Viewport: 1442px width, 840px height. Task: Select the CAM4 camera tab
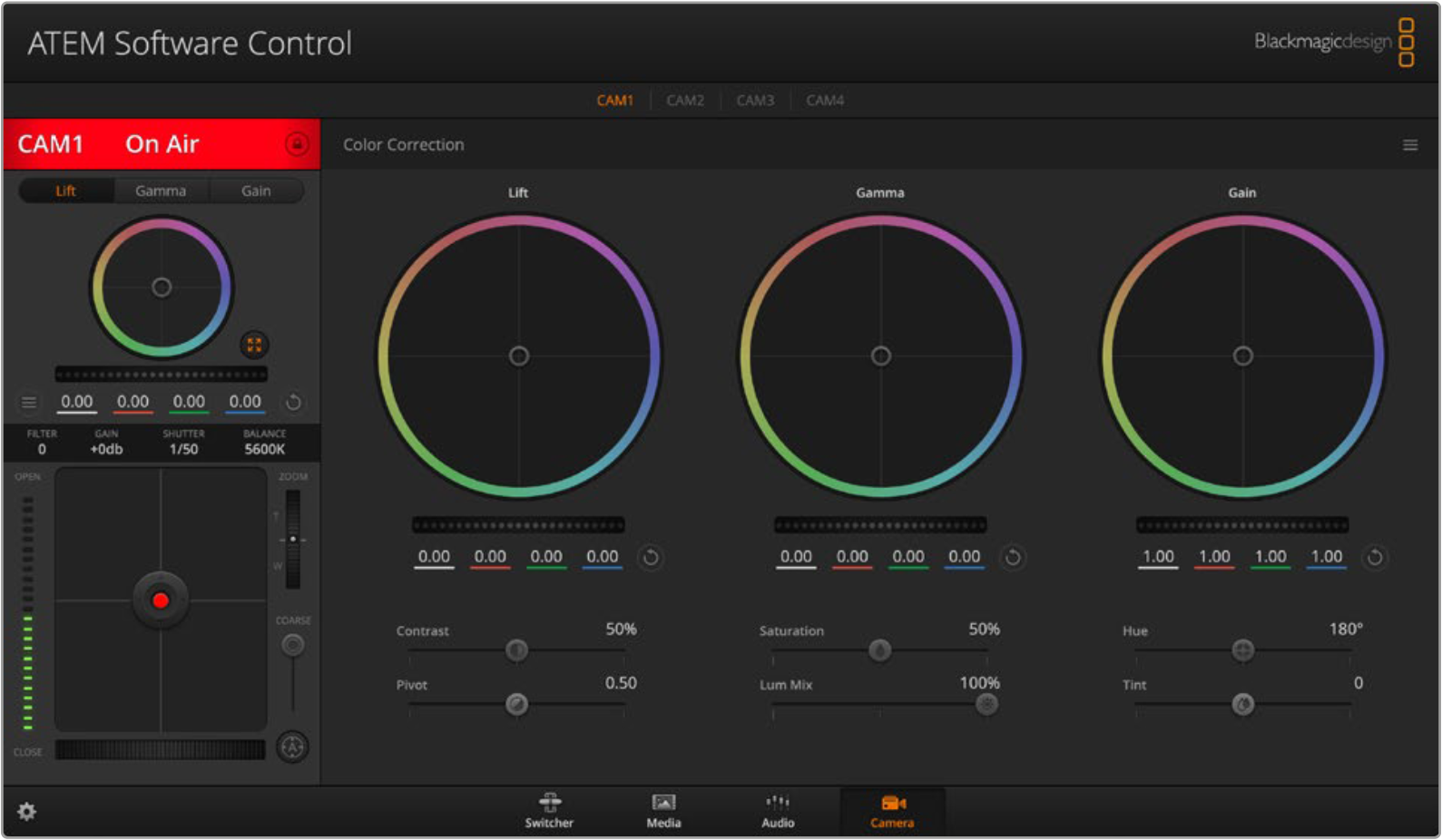(x=825, y=101)
